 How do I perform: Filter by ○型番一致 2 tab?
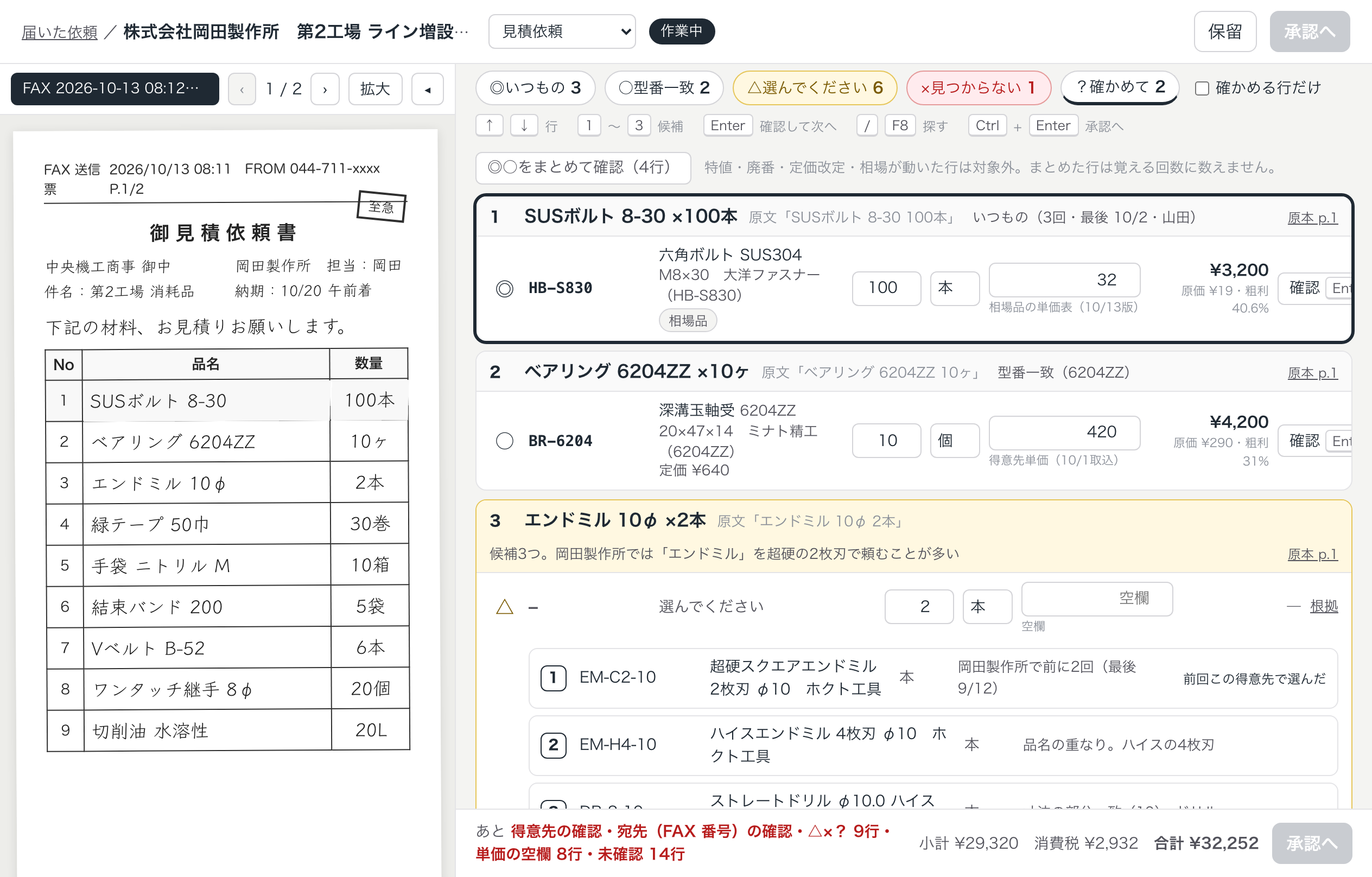(x=664, y=88)
